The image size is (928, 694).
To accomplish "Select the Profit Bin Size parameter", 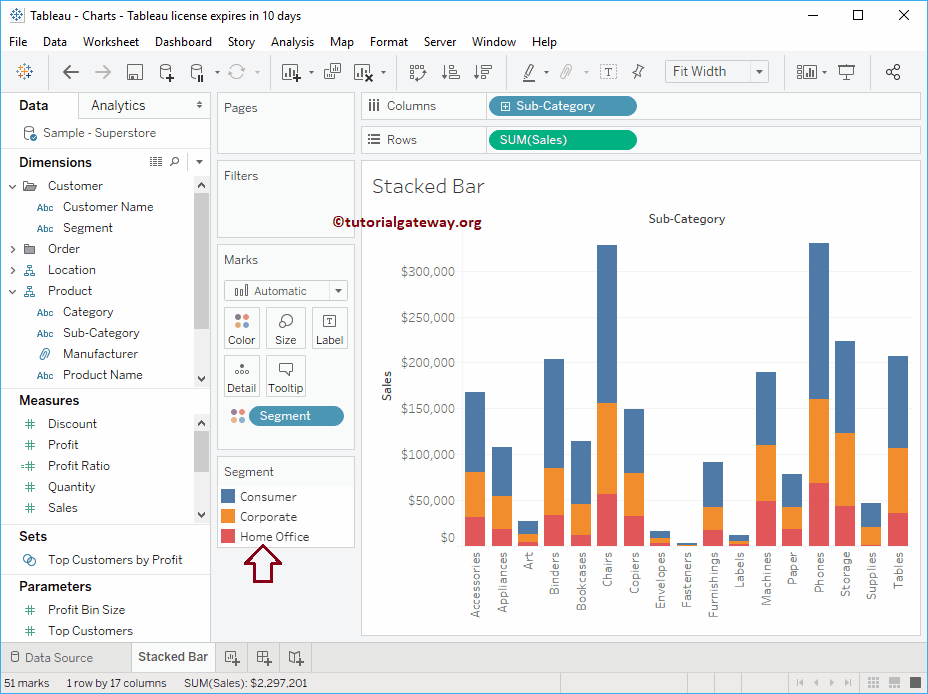I will [86, 609].
